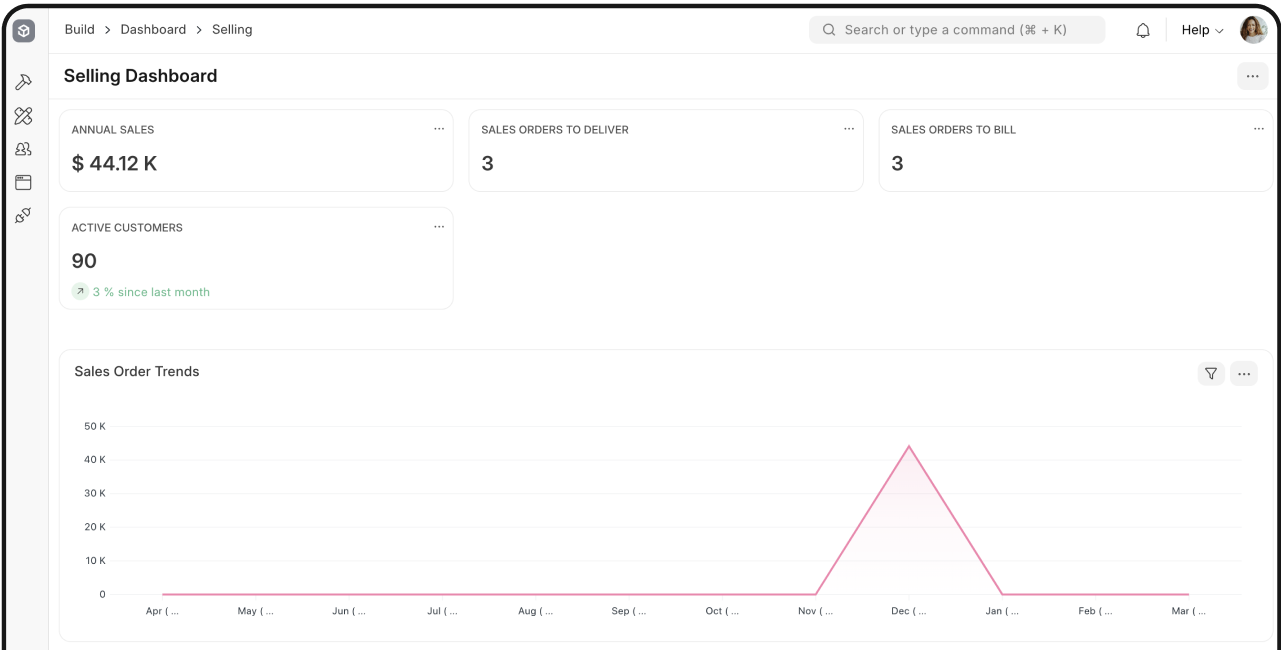
Task: Open Active Customers card options menu
Action: [438, 226]
